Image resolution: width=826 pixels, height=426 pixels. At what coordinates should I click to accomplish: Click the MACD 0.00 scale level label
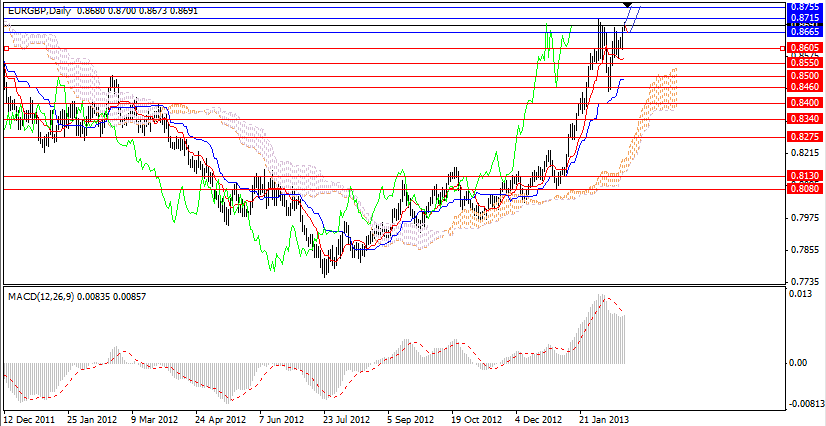[799, 363]
